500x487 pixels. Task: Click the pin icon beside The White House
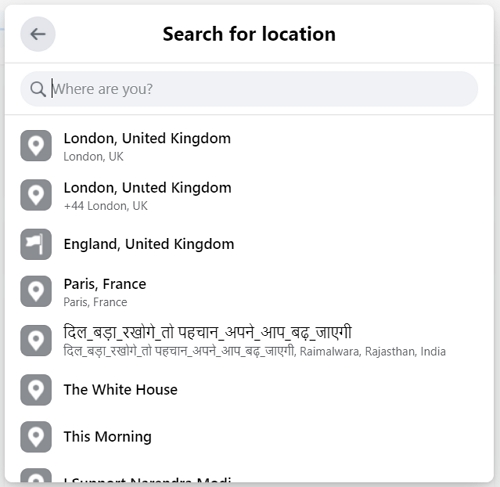point(36,390)
